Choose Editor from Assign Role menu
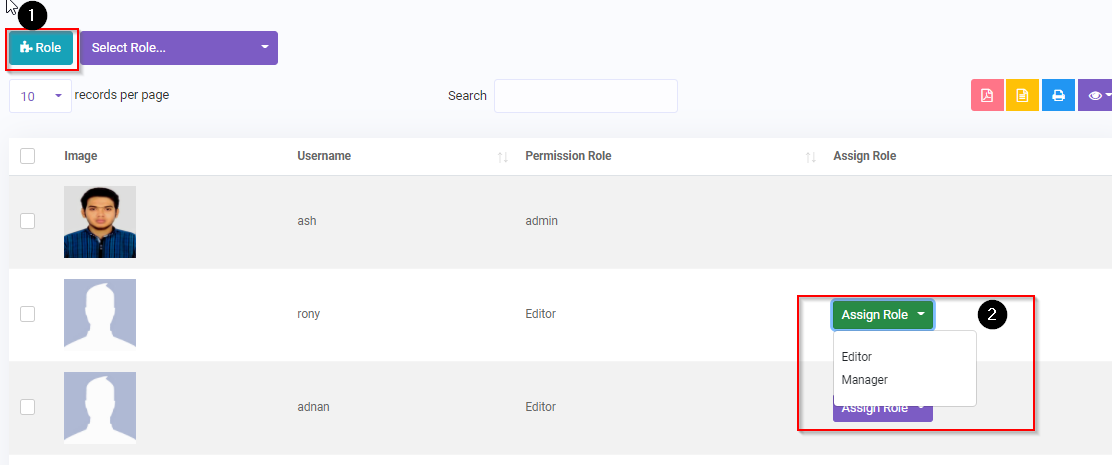The height and width of the screenshot is (465, 1112). pos(857,357)
